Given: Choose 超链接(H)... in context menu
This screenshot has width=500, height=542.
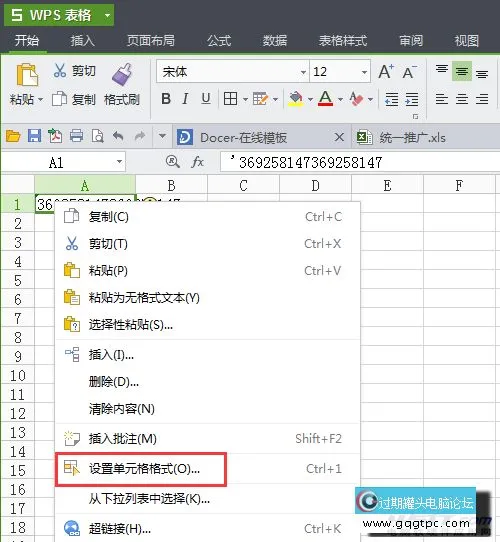Looking at the screenshot, I should [207, 529].
